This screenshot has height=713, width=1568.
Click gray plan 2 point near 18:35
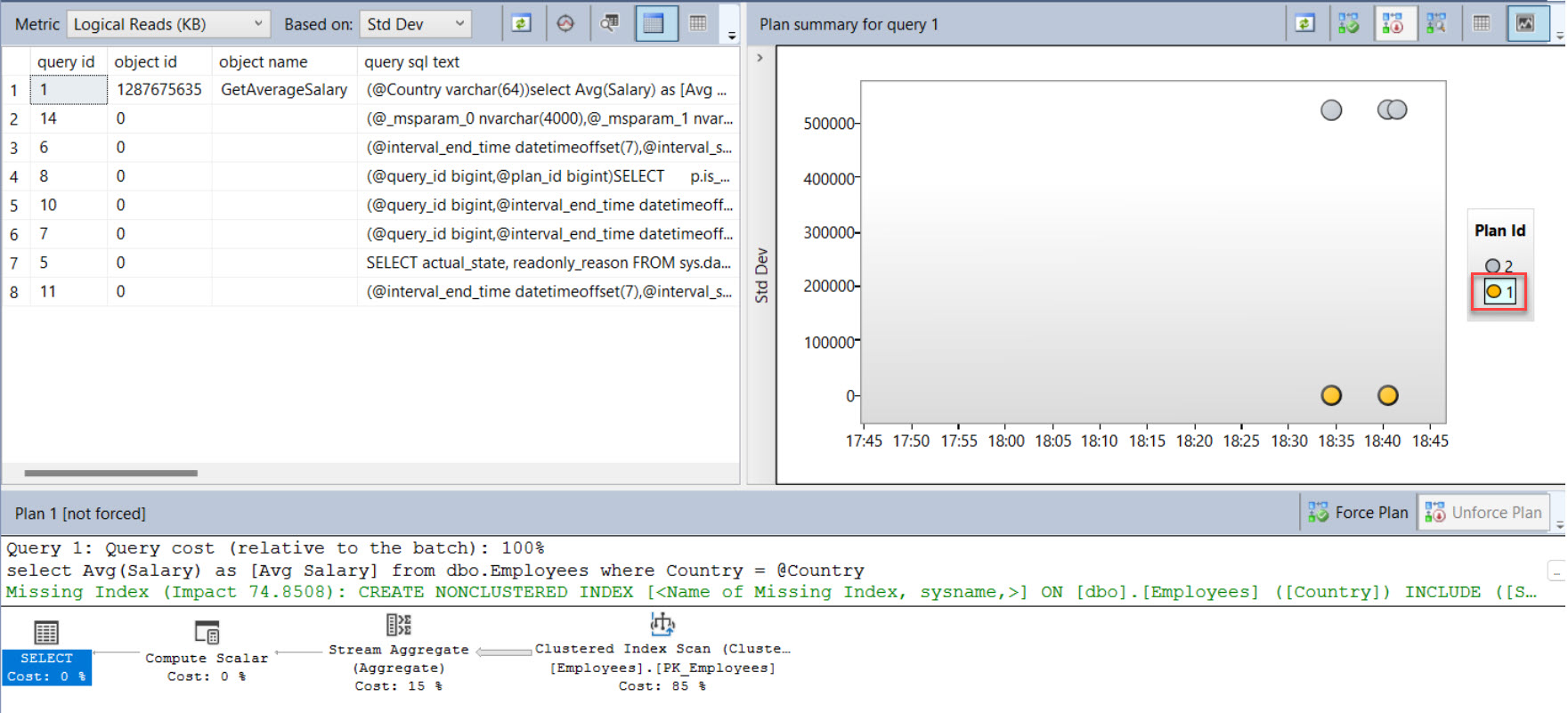1331,110
